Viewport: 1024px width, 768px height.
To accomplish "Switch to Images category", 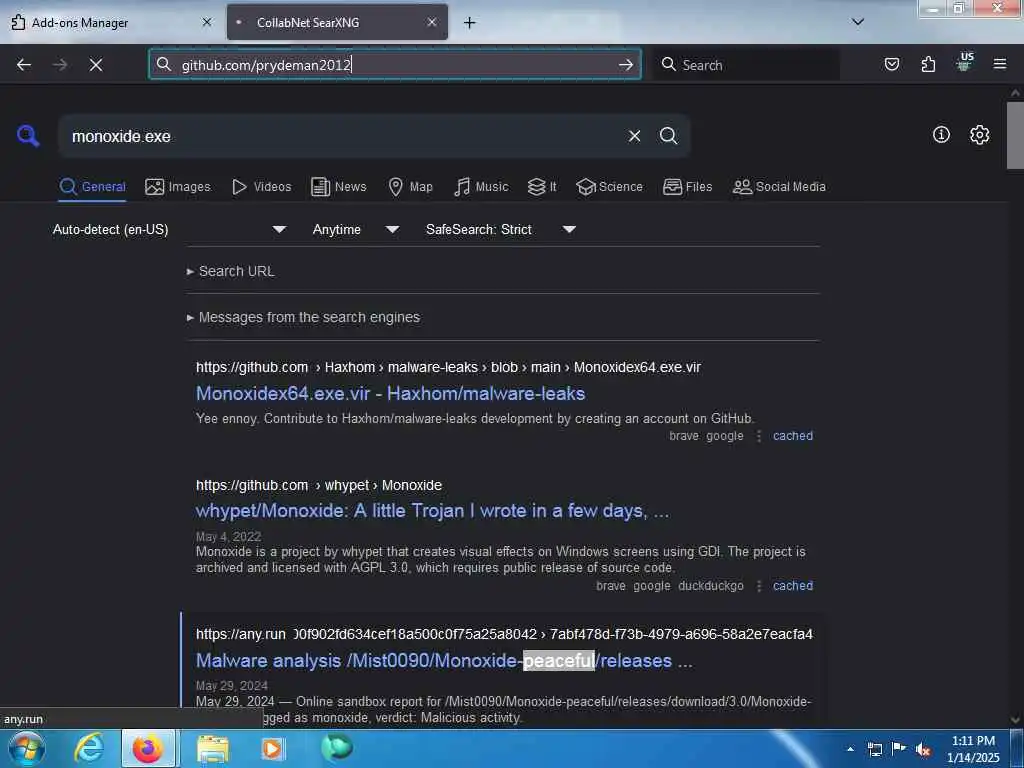I will point(178,187).
